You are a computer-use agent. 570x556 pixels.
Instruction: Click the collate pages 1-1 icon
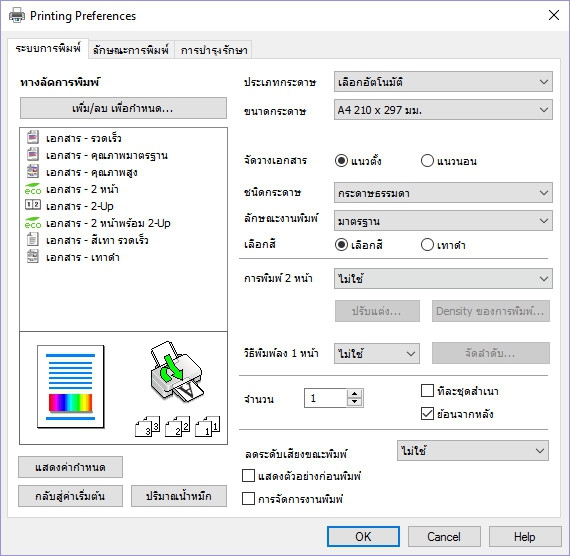(208, 426)
